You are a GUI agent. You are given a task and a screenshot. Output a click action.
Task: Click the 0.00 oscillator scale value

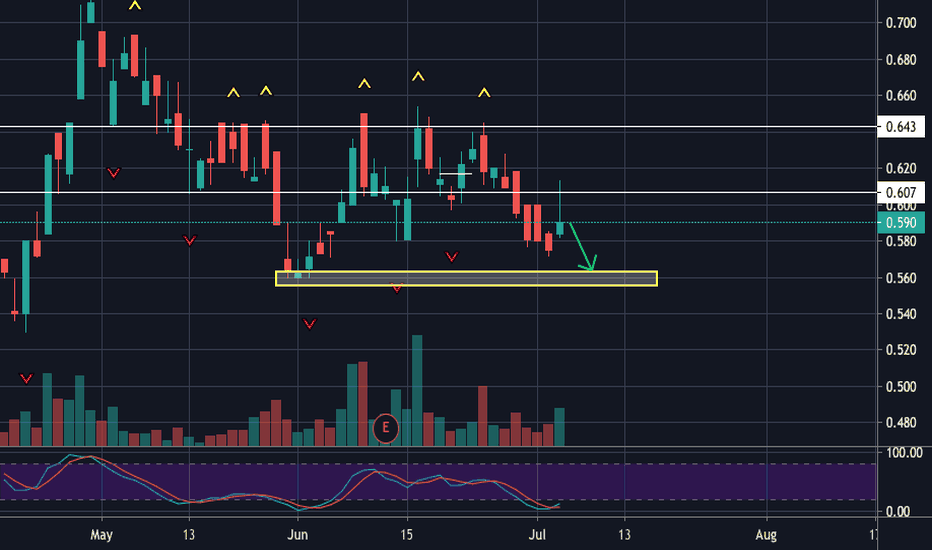click(x=898, y=511)
